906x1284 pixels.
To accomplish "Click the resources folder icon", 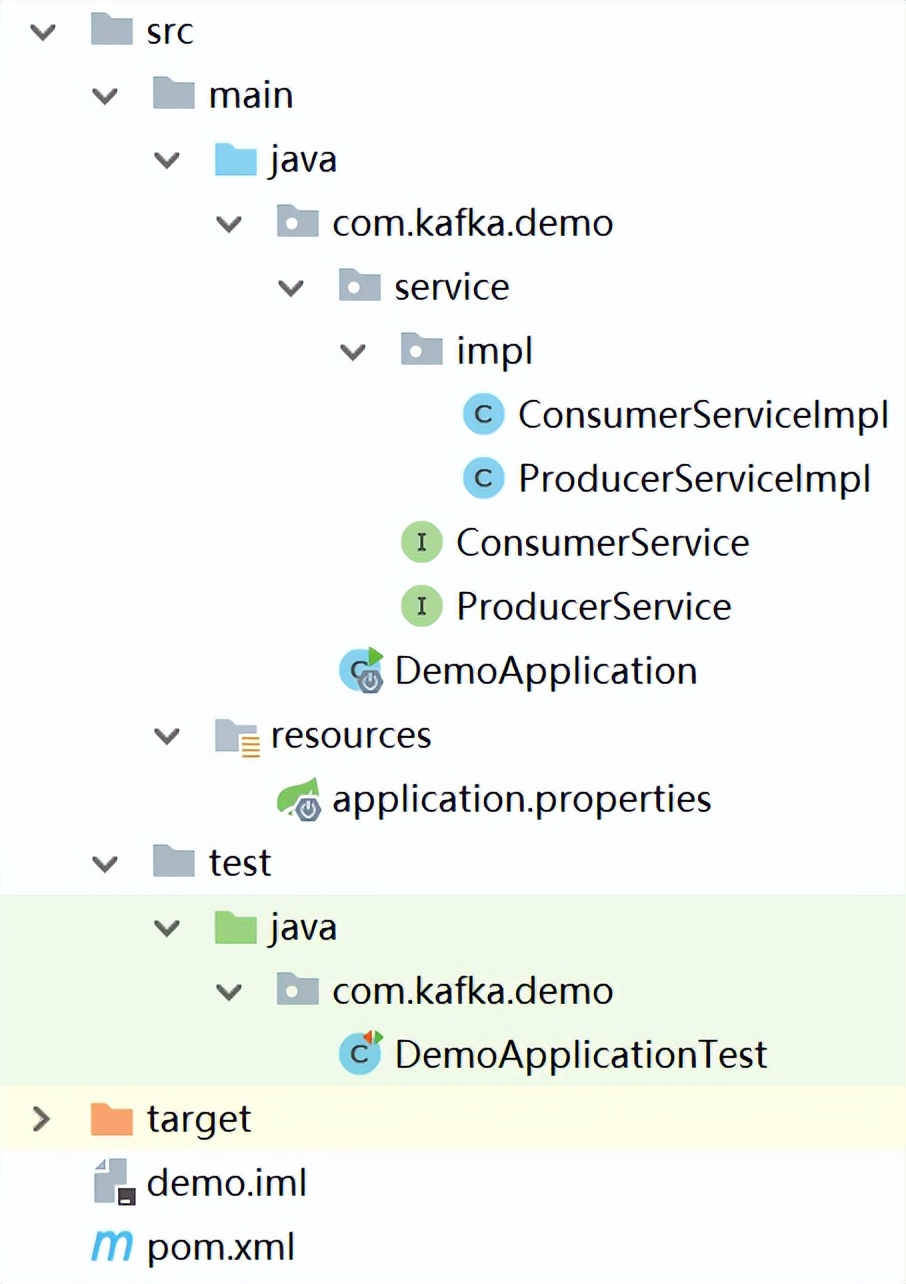I will pyautogui.click(x=237, y=736).
